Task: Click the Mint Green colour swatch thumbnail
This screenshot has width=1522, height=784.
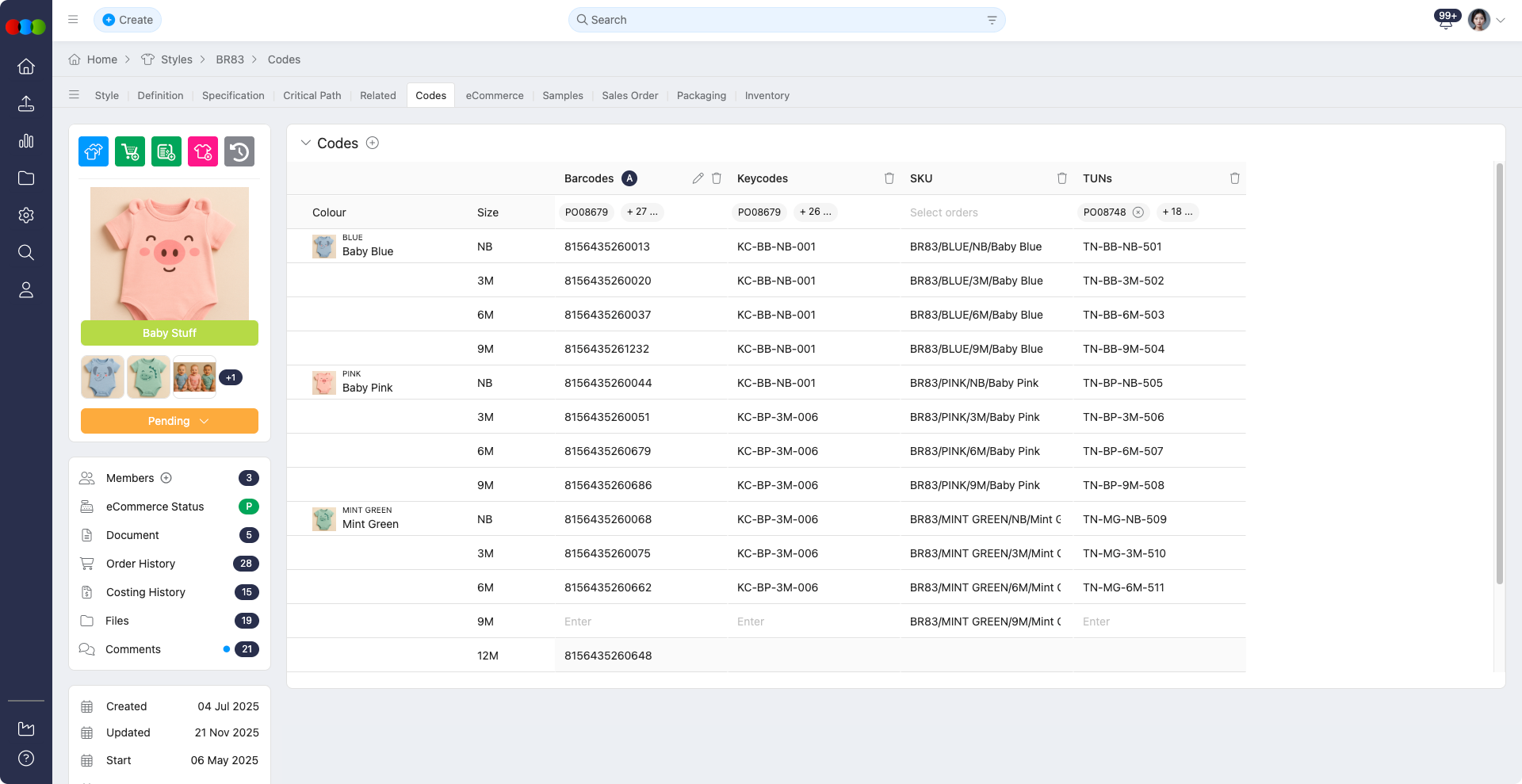Action: (x=323, y=519)
